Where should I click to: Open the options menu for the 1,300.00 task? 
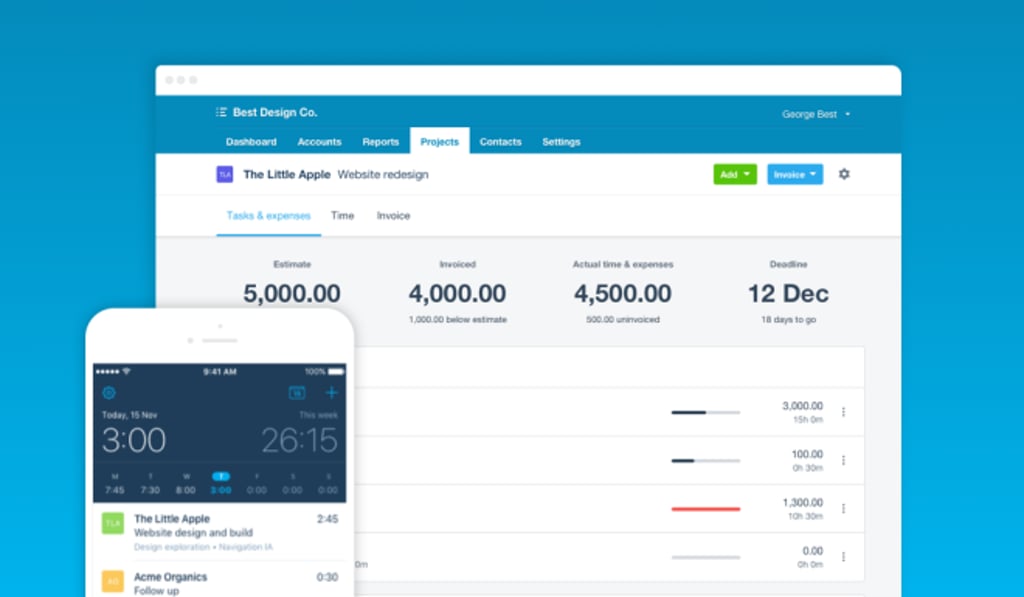tap(843, 508)
